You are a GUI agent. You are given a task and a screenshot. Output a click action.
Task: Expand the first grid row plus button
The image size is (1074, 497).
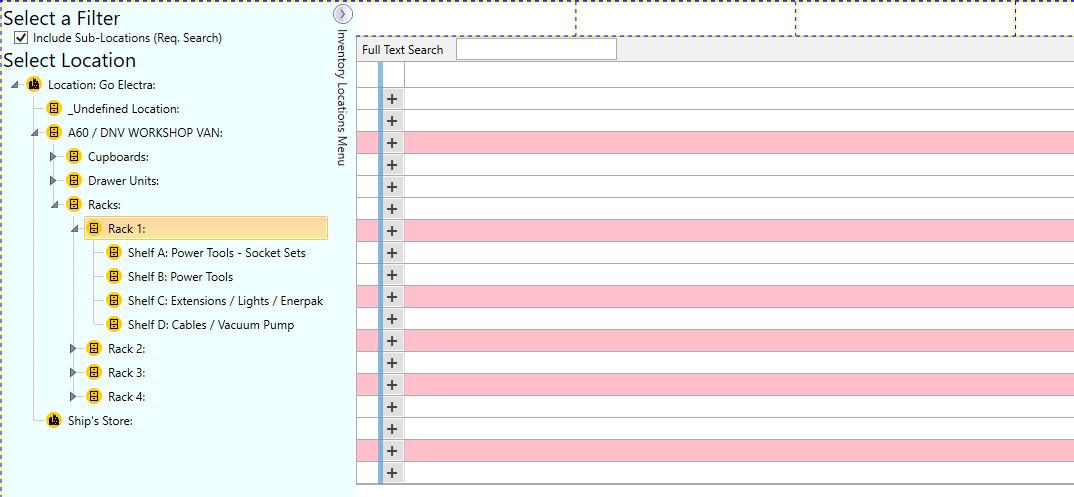pyautogui.click(x=392, y=99)
